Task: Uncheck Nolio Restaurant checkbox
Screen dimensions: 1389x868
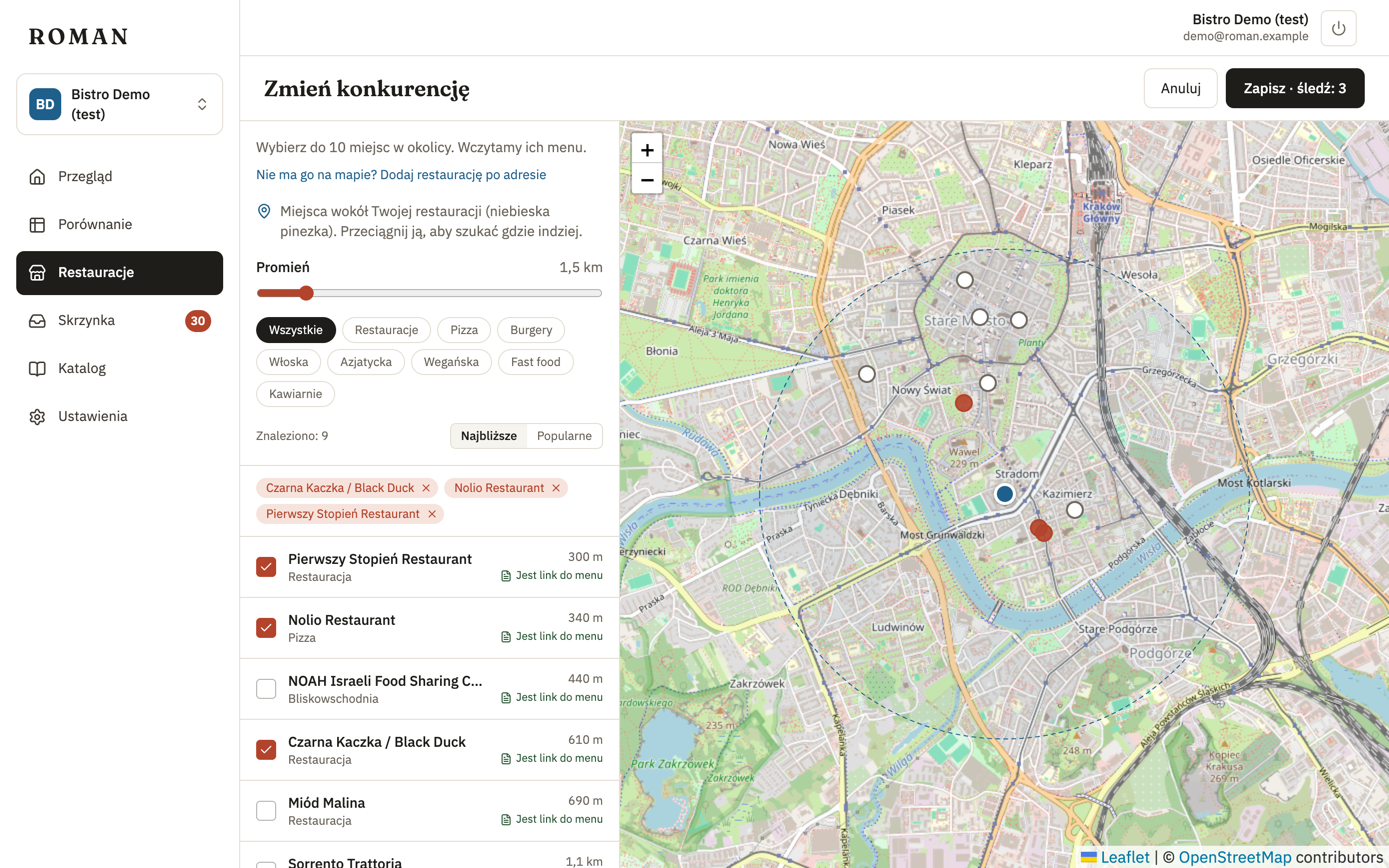Action: (266, 628)
